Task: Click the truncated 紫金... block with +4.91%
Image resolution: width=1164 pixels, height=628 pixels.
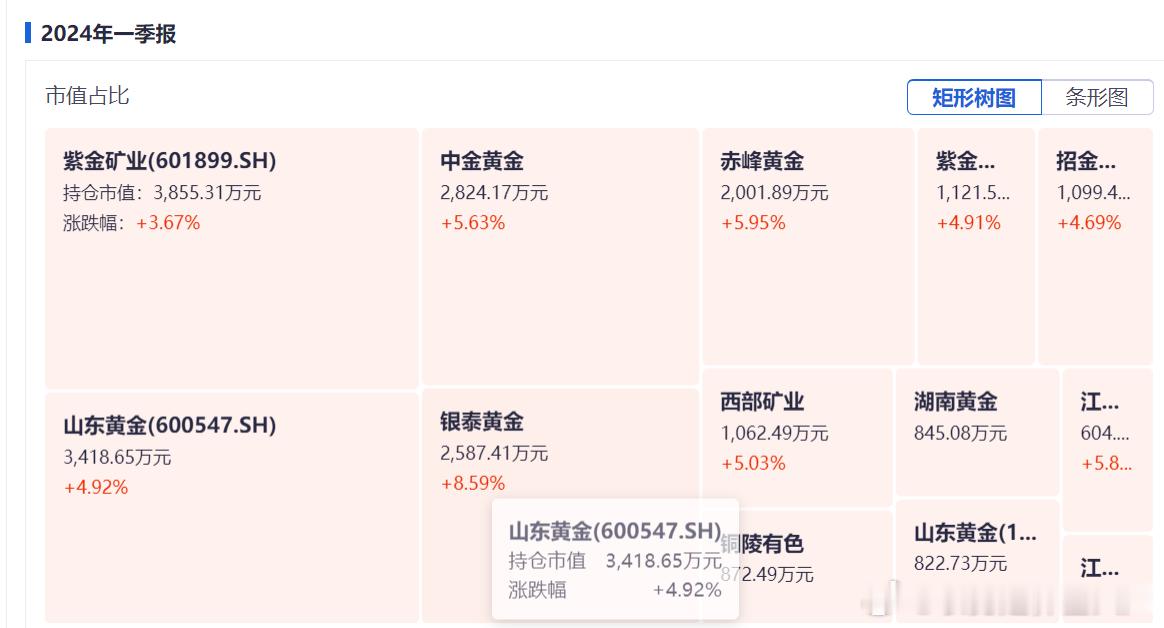Action: [976, 246]
